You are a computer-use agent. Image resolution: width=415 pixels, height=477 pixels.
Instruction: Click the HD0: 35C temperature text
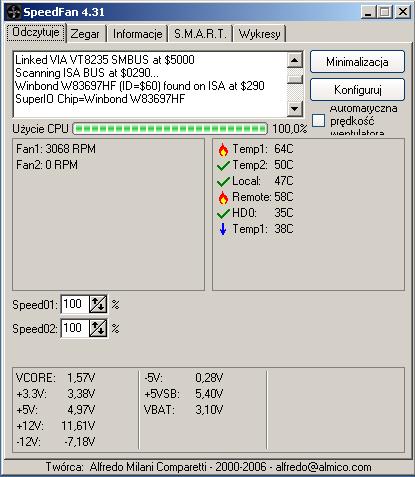(263, 213)
